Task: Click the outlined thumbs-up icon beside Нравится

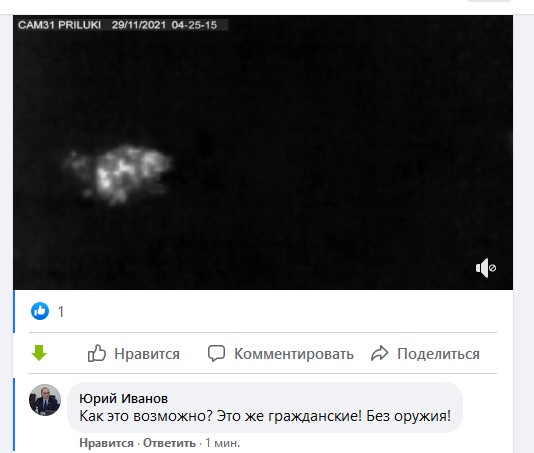Action: [x=97, y=353]
